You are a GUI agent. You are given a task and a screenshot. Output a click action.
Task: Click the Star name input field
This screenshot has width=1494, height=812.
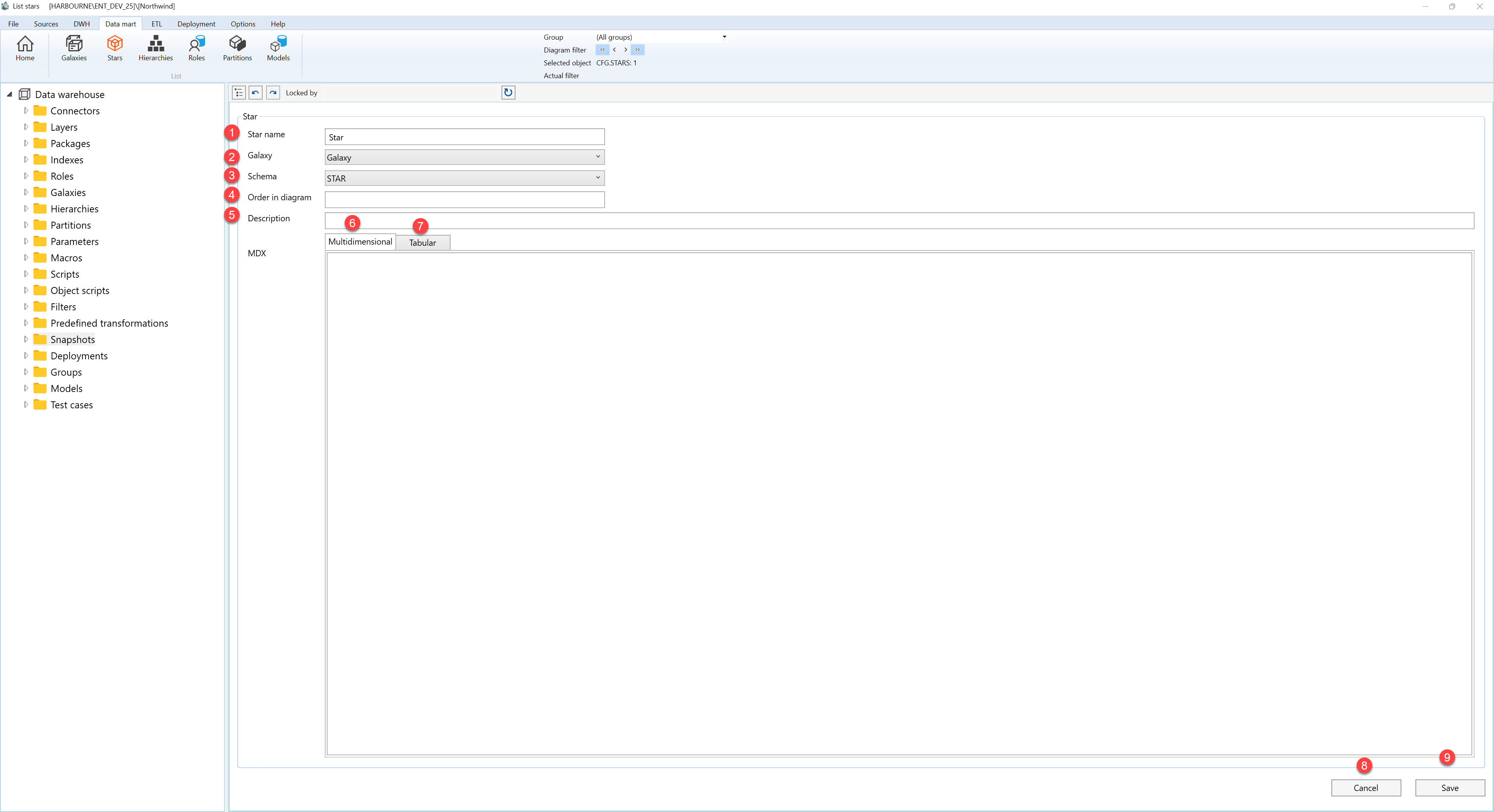[x=465, y=137]
